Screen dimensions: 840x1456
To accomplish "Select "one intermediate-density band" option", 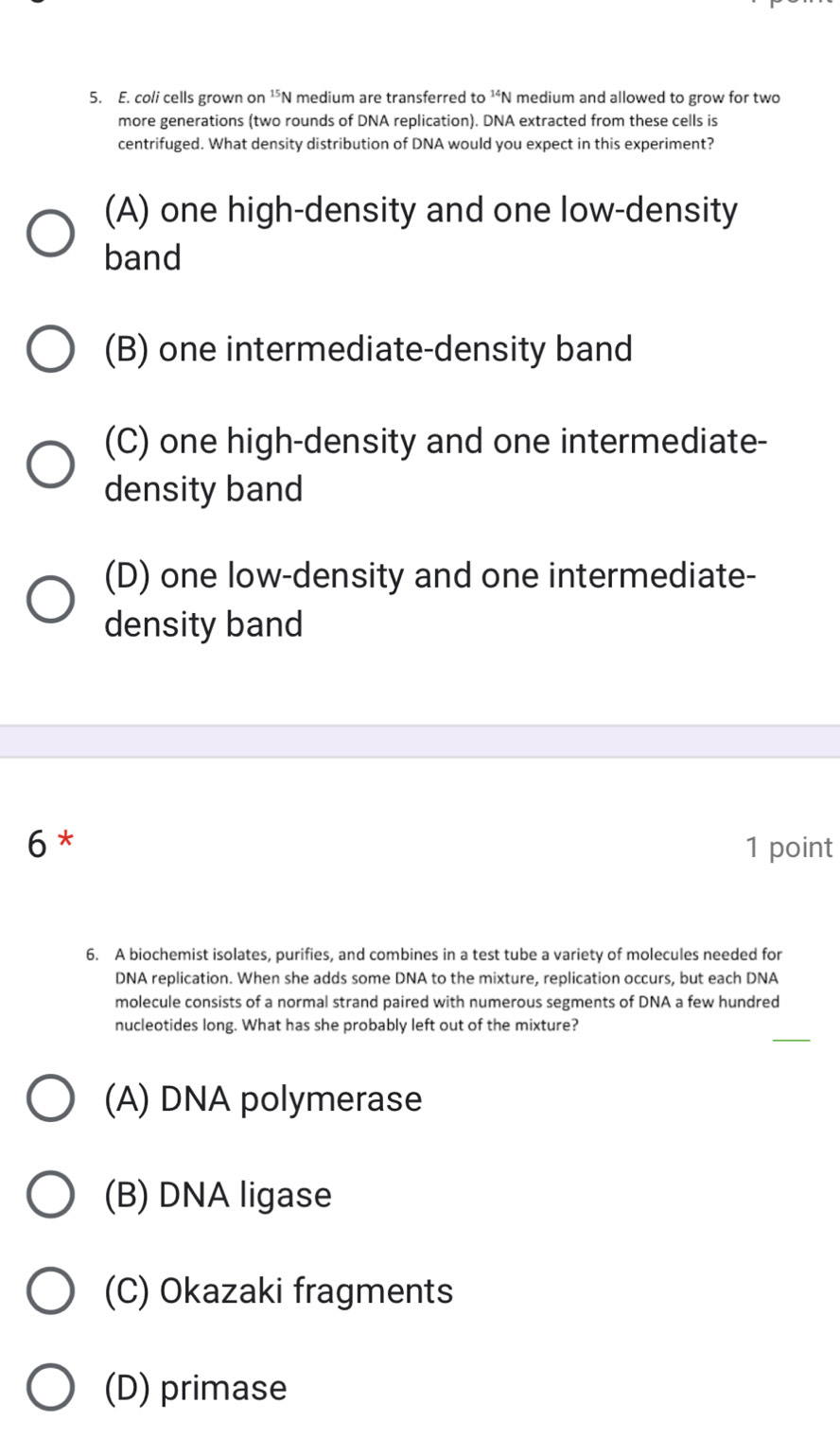I will pyautogui.click(x=49, y=348).
